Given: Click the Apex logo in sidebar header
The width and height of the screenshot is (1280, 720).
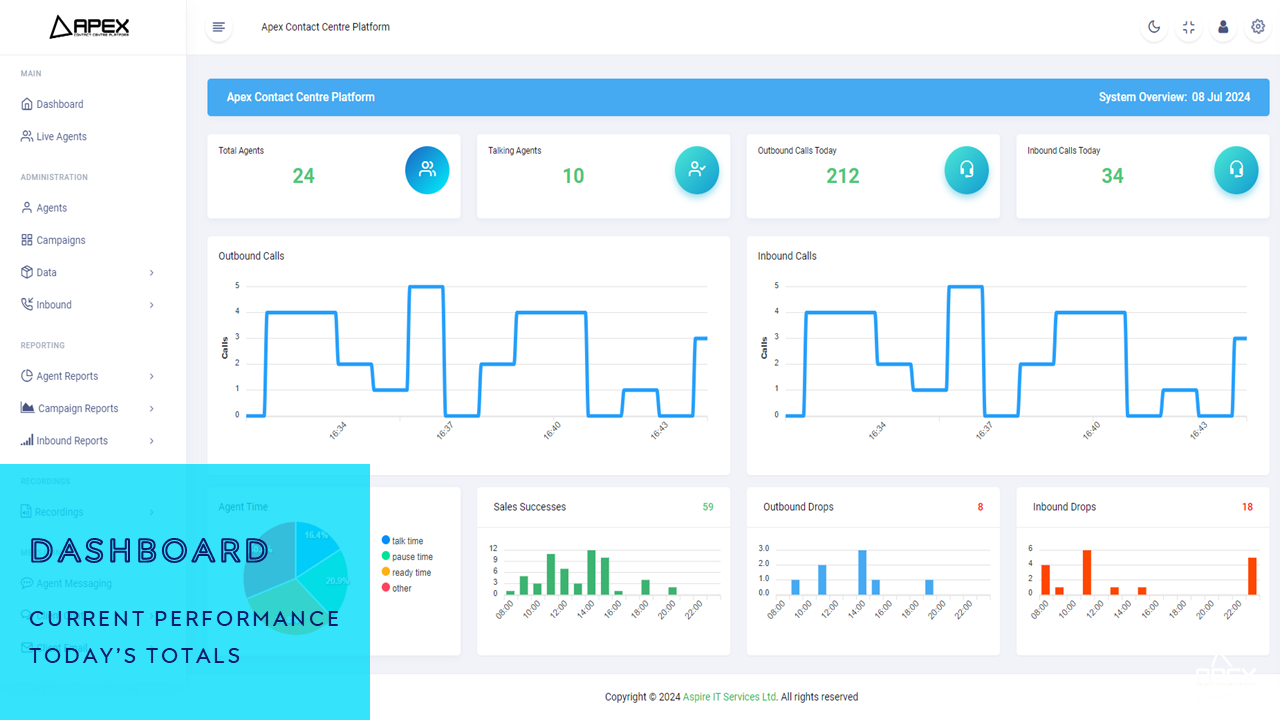Looking at the screenshot, I should click(x=89, y=27).
